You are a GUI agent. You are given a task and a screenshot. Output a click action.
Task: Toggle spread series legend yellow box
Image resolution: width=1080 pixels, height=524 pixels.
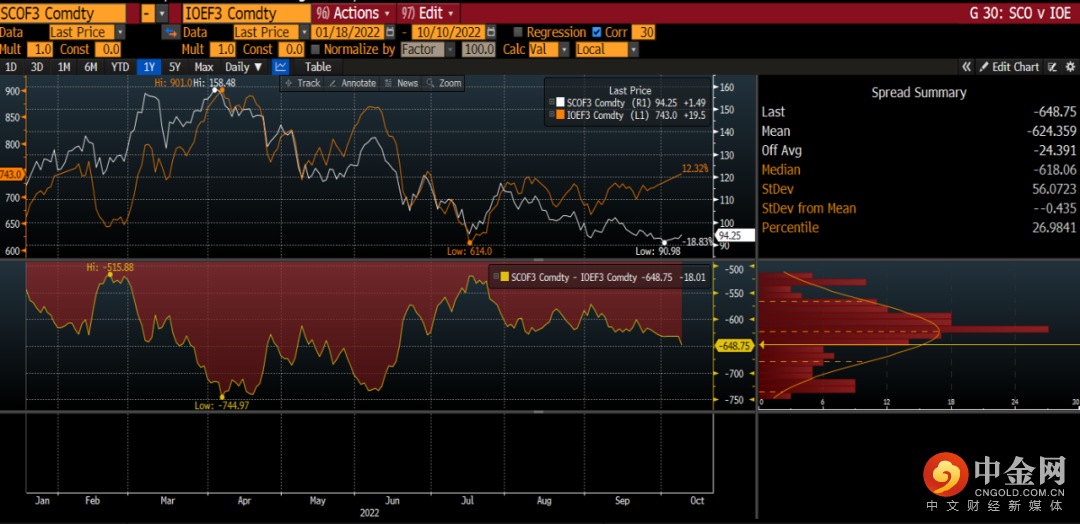click(x=504, y=277)
